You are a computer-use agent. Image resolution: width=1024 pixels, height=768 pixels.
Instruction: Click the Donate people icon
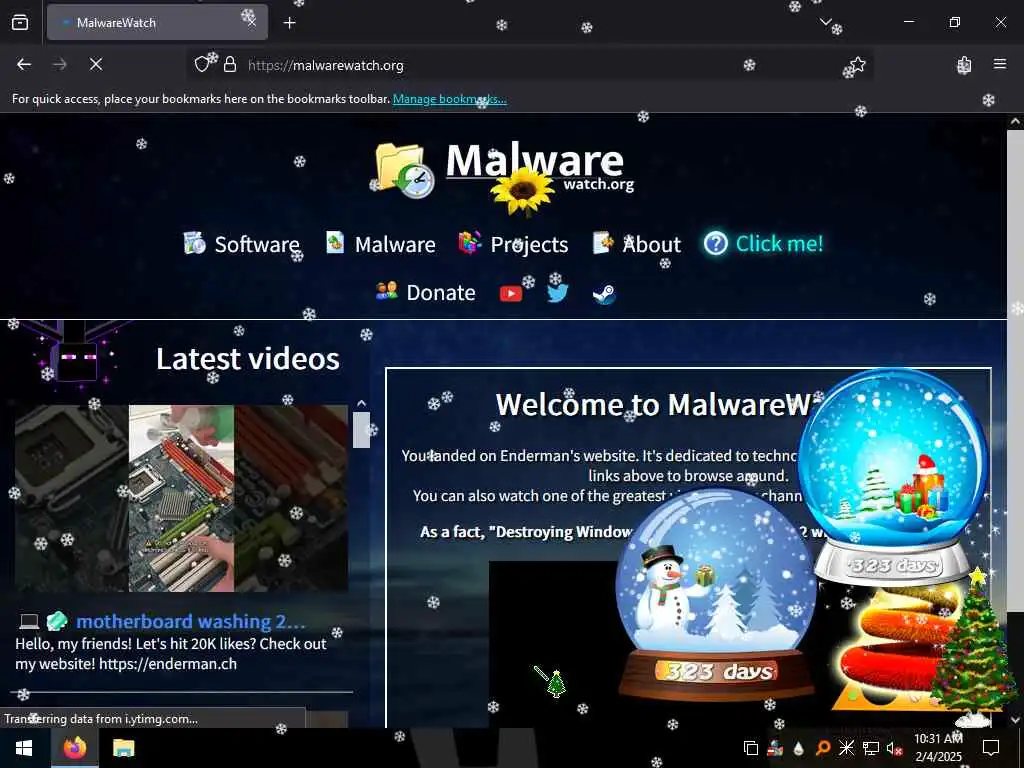click(387, 291)
